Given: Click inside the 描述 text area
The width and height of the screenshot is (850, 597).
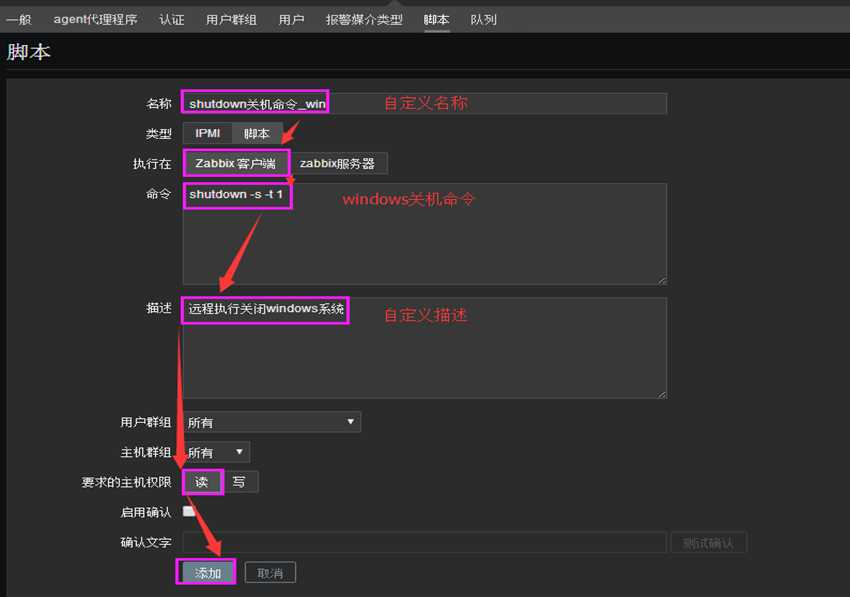Looking at the screenshot, I should pyautogui.click(x=424, y=348).
